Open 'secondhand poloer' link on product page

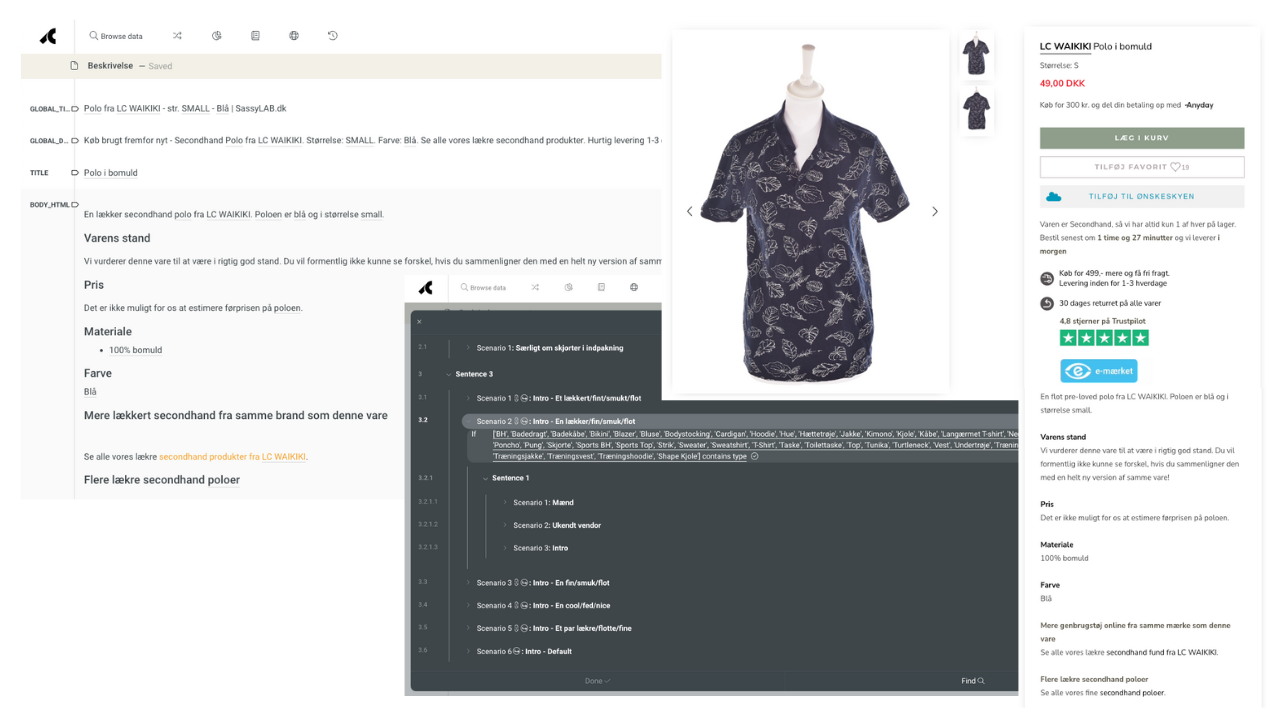(x=1132, y=693)
